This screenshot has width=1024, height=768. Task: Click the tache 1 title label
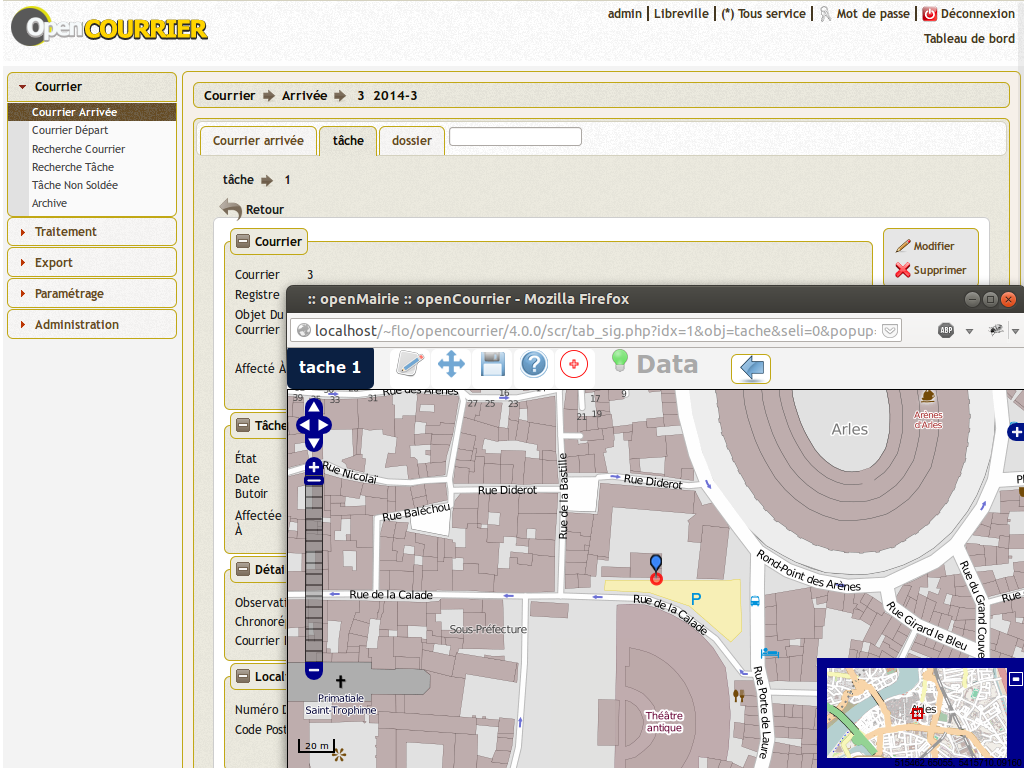click(x=330, y=367)
